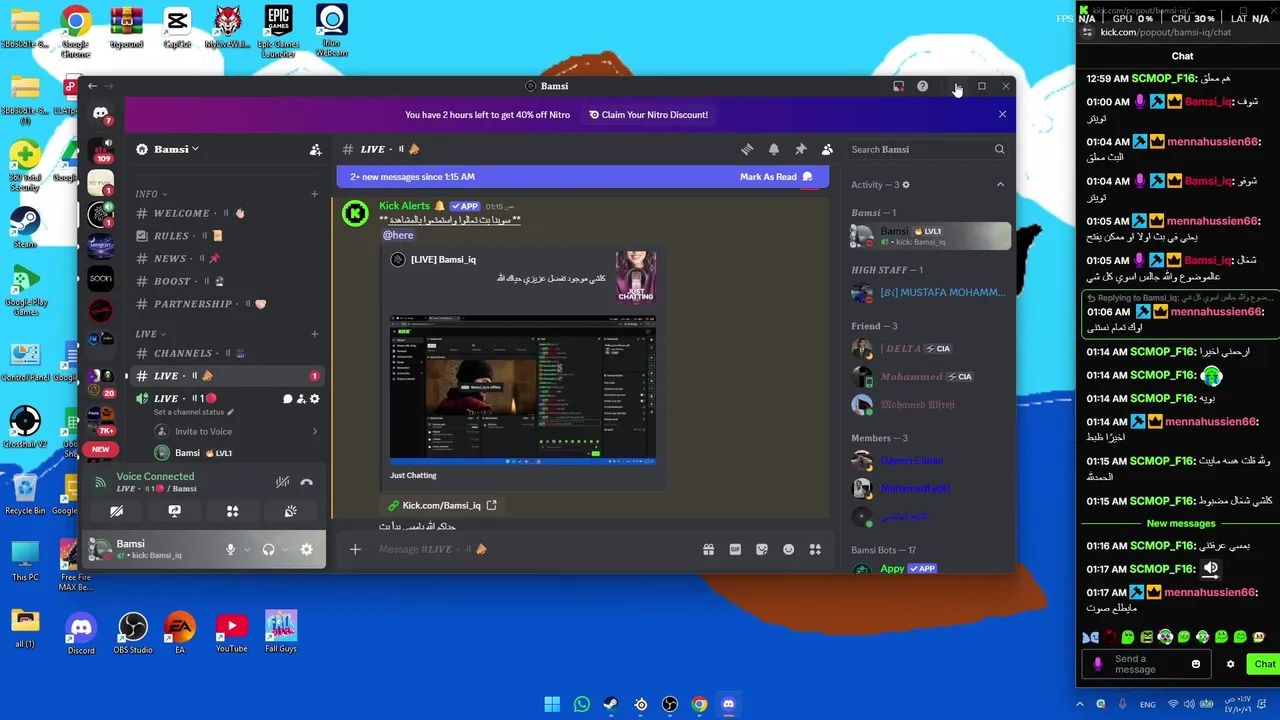Open Discord help question mark icon

pyautogui.click(x=922, y=86)
